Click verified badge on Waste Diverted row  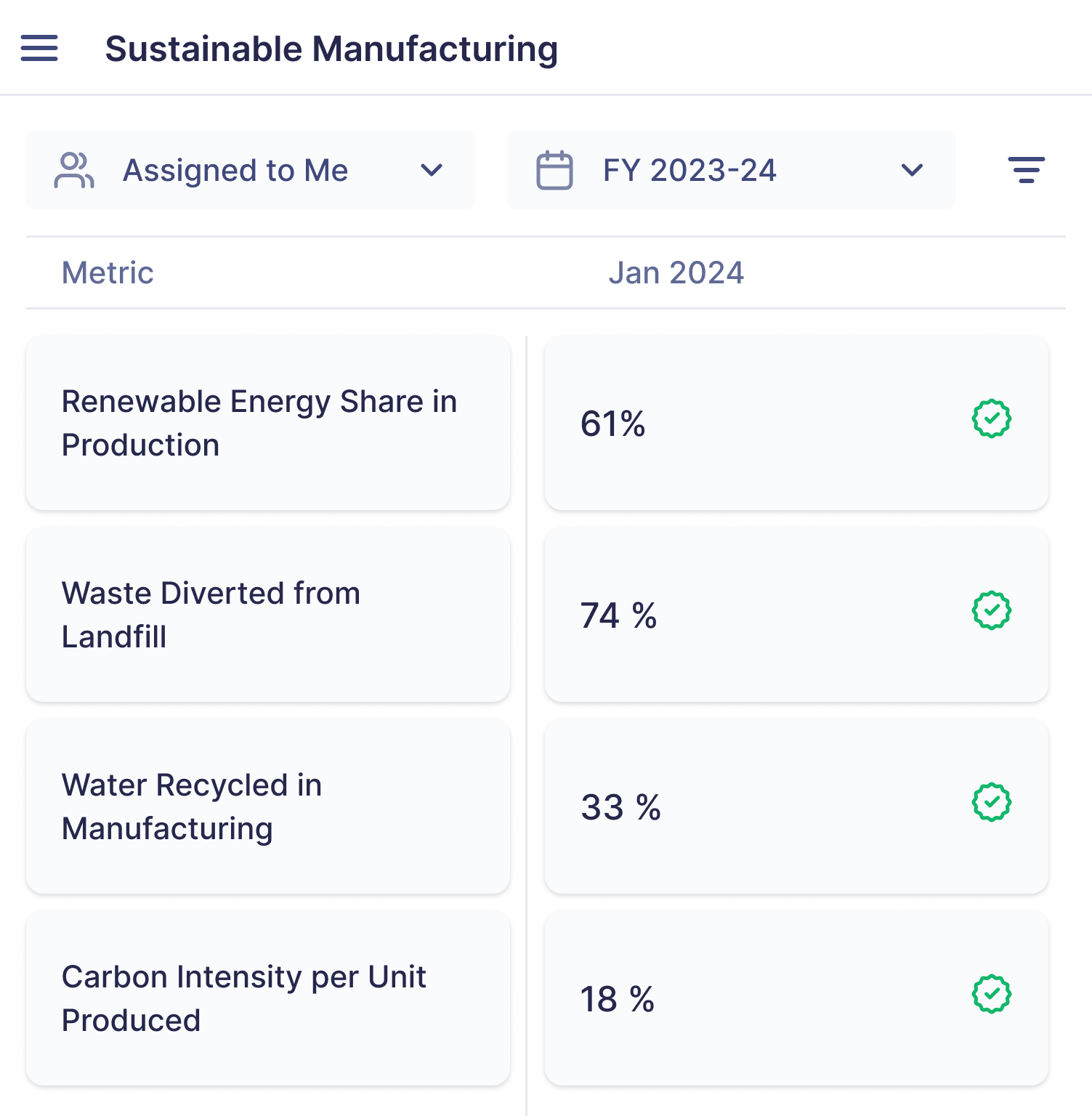click(991, 610)
